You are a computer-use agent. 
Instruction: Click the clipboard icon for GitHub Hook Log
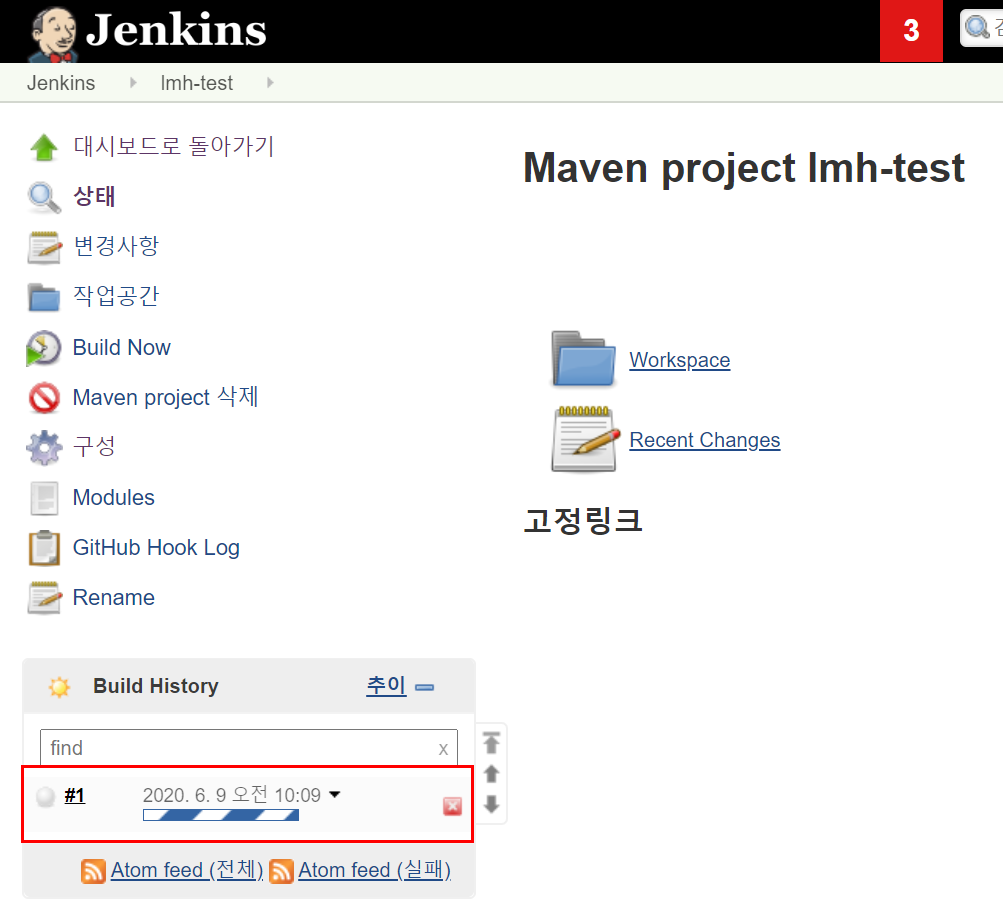pyautogui.click(x=44, y=548)
